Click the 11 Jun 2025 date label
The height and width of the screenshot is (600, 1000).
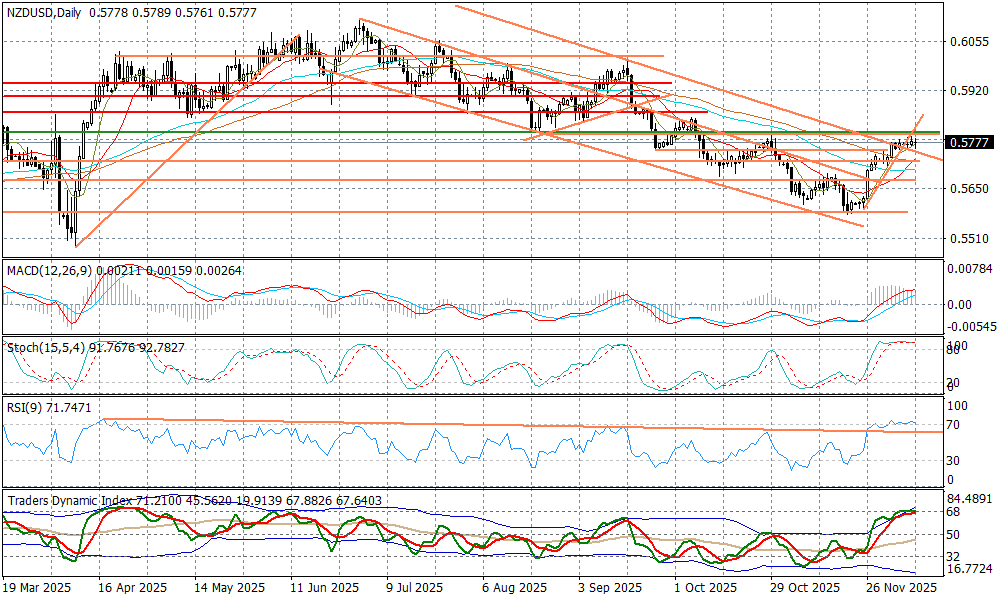(x=324, y=589)
